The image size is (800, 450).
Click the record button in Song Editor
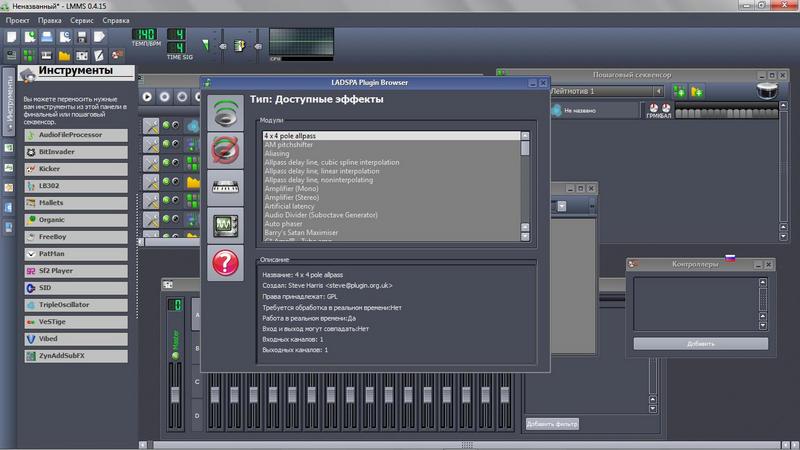pos(164,96)
